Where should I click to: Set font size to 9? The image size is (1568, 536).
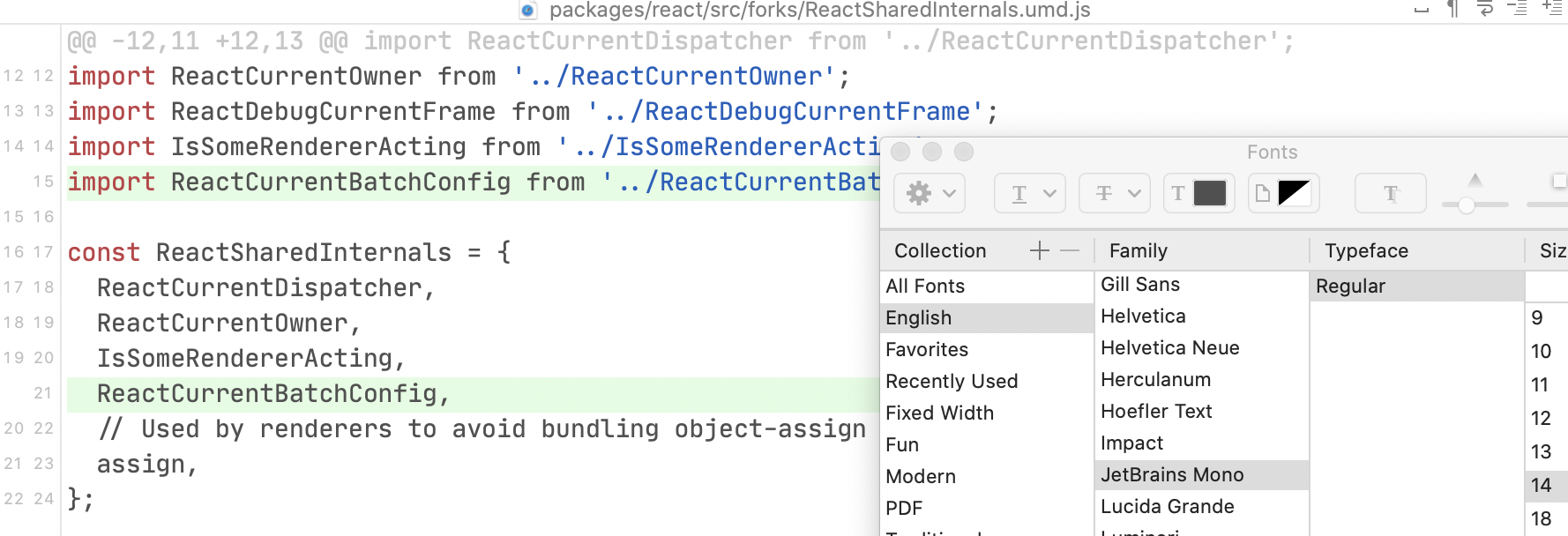tap(1547, 317)
